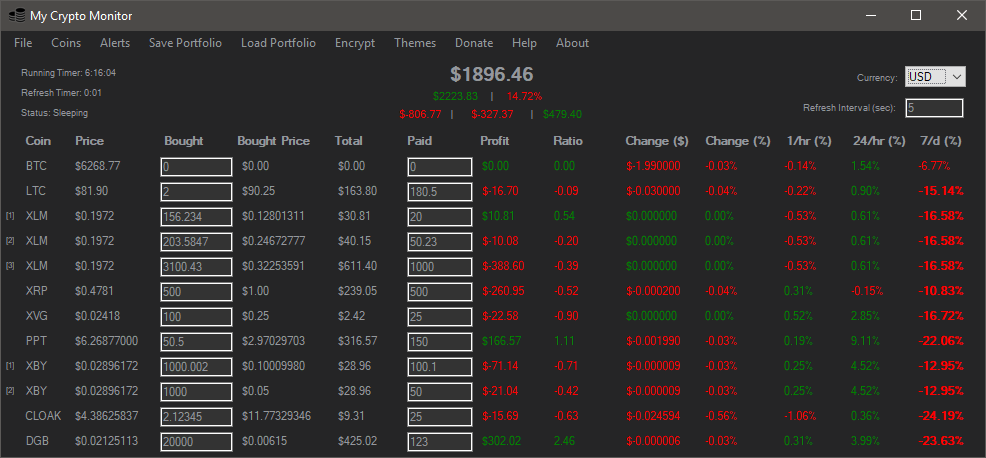Open the Donate menu

tap(474, 43)
